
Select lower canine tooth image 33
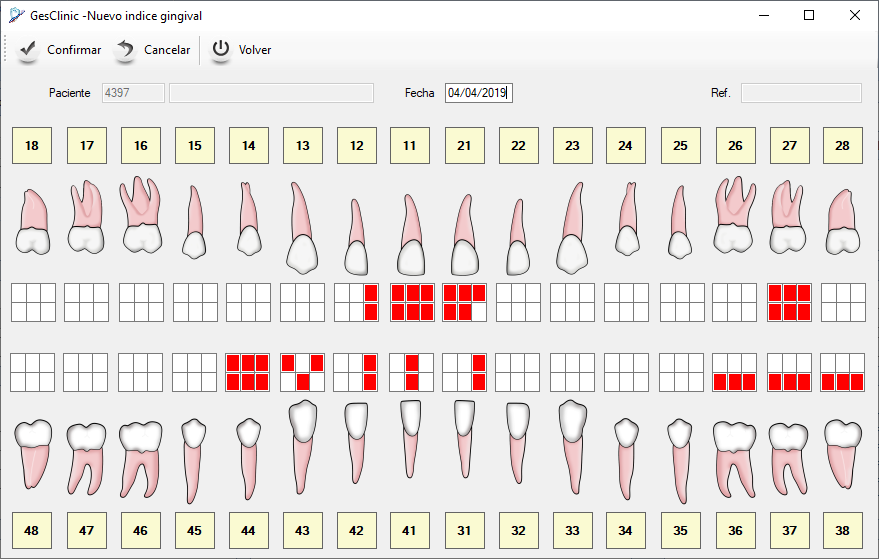572,447
